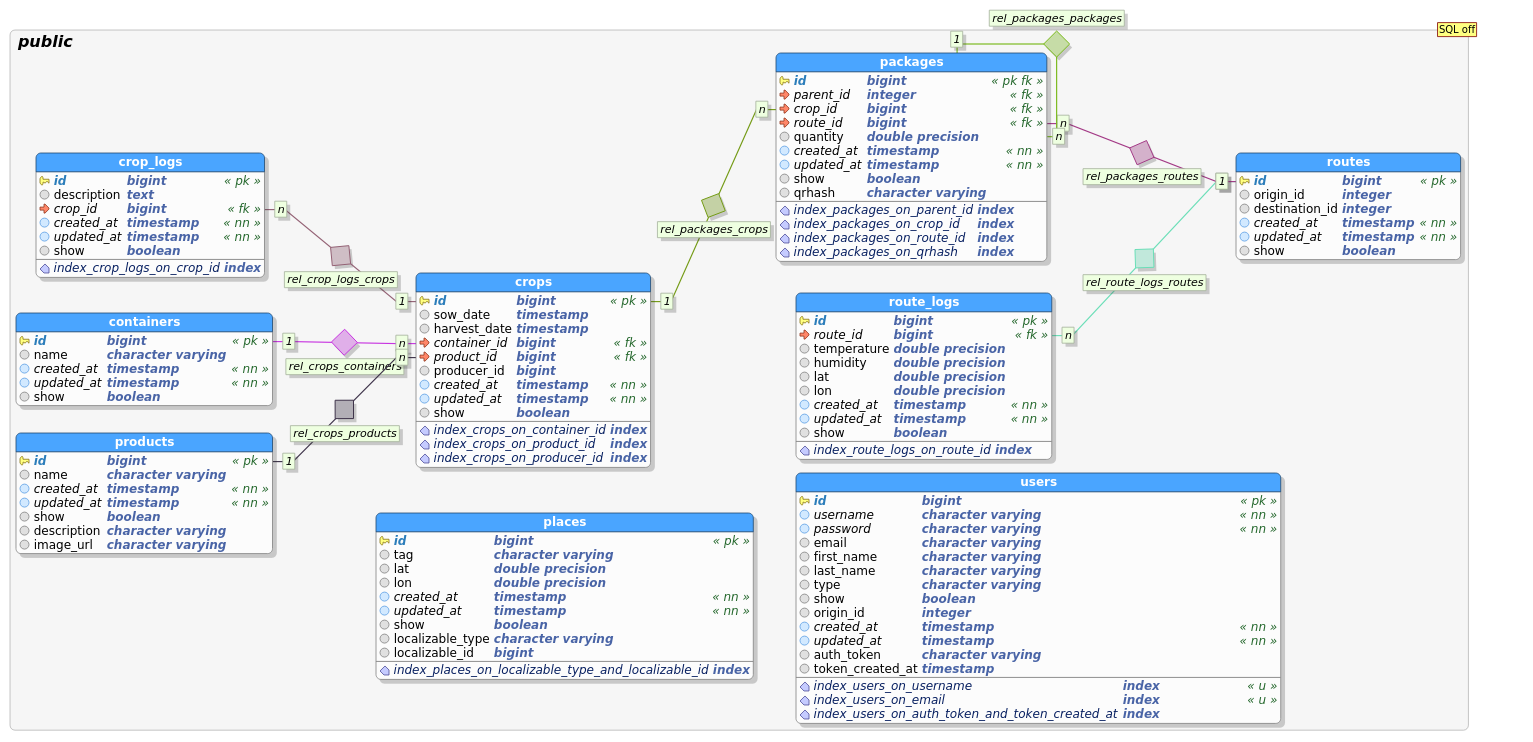
Task: Select humidity column in route_logs
Action: (923, 363)
